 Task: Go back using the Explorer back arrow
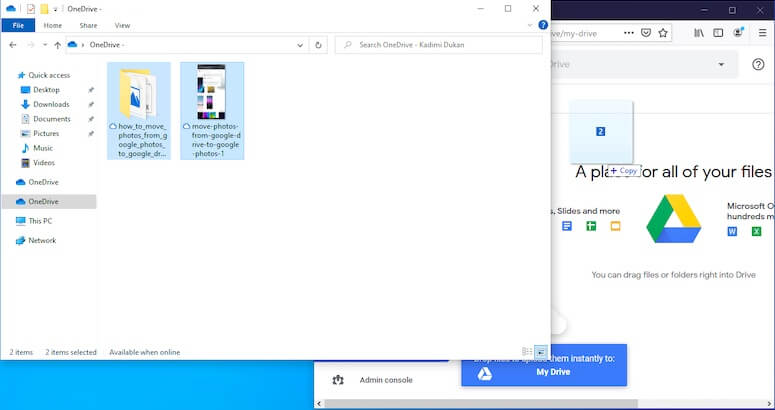click(x=13, y=45)
